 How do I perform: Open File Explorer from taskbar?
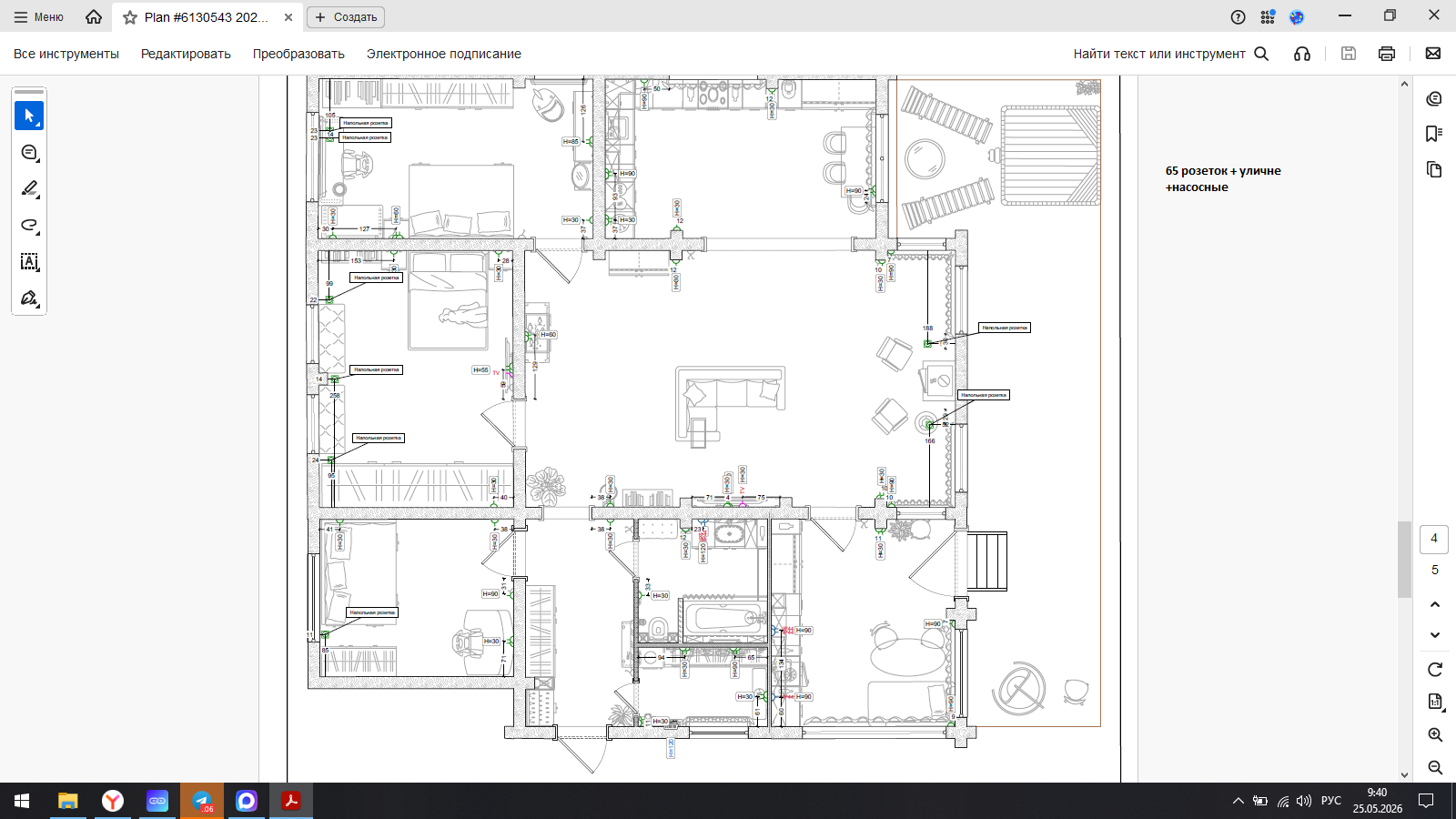coord(68,801)
